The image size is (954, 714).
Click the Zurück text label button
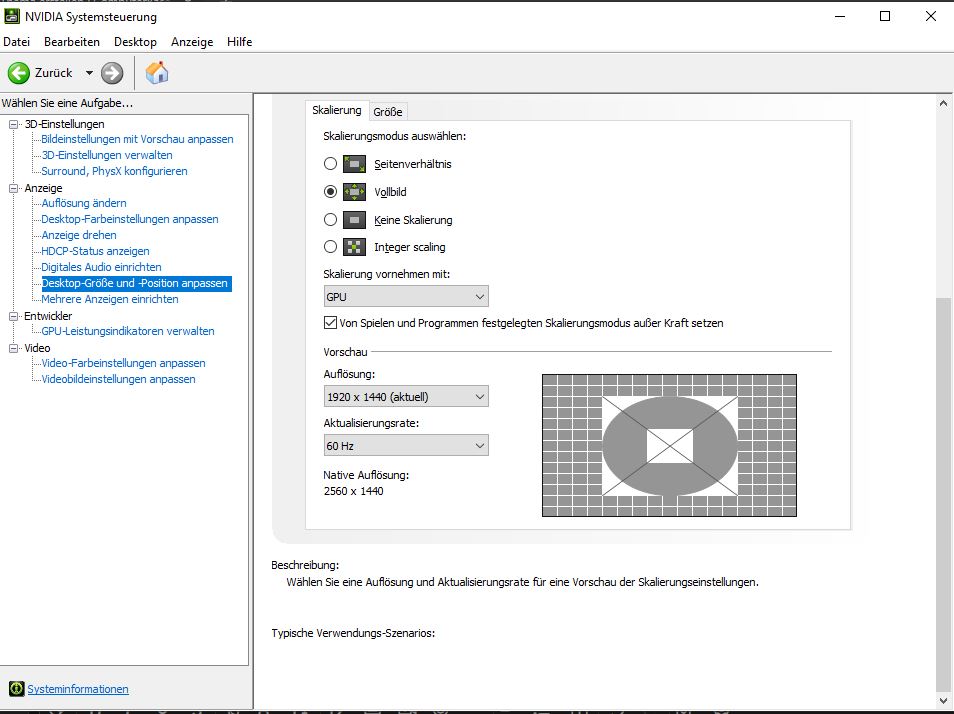[54, 73]
